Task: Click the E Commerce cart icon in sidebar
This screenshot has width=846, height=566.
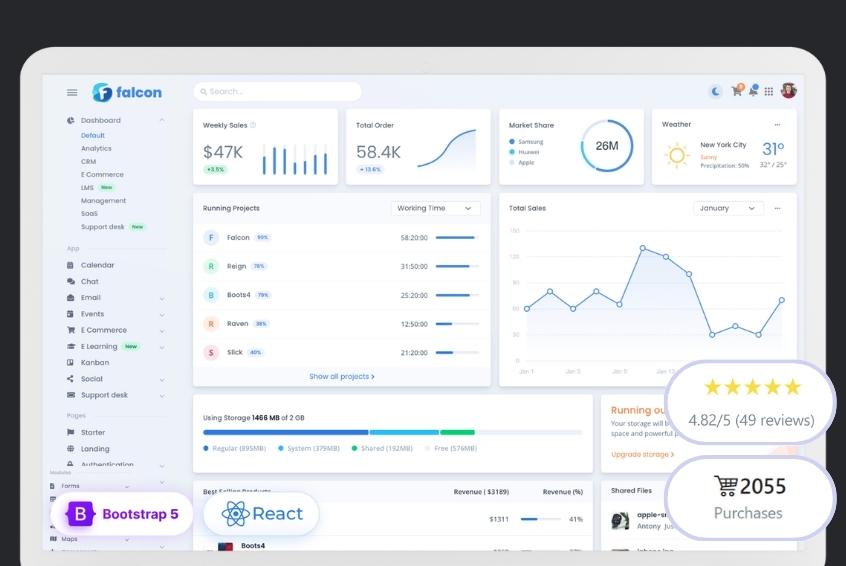Action: 71,330
